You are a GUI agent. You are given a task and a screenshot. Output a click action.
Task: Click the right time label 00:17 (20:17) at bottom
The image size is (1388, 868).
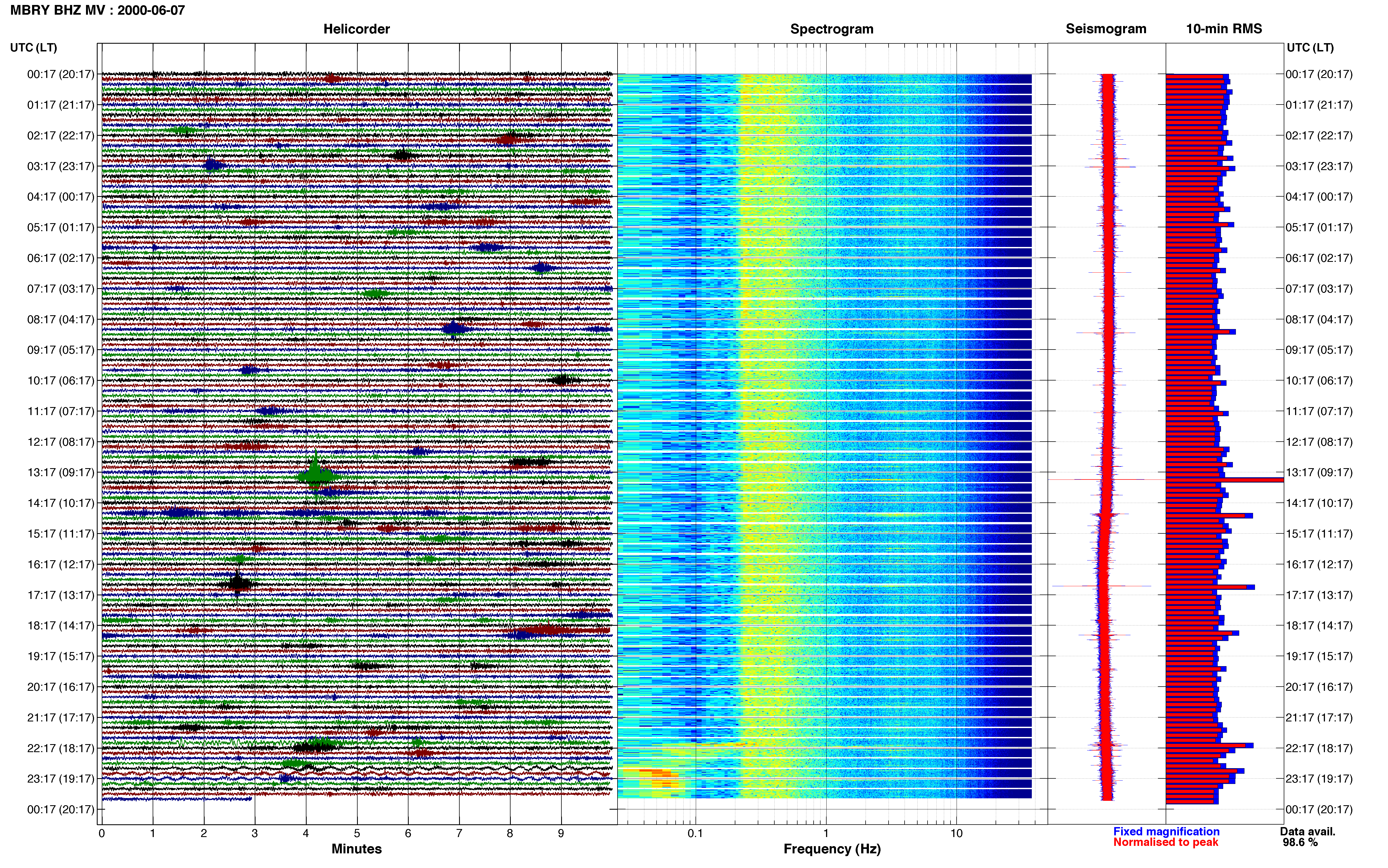1319,809
